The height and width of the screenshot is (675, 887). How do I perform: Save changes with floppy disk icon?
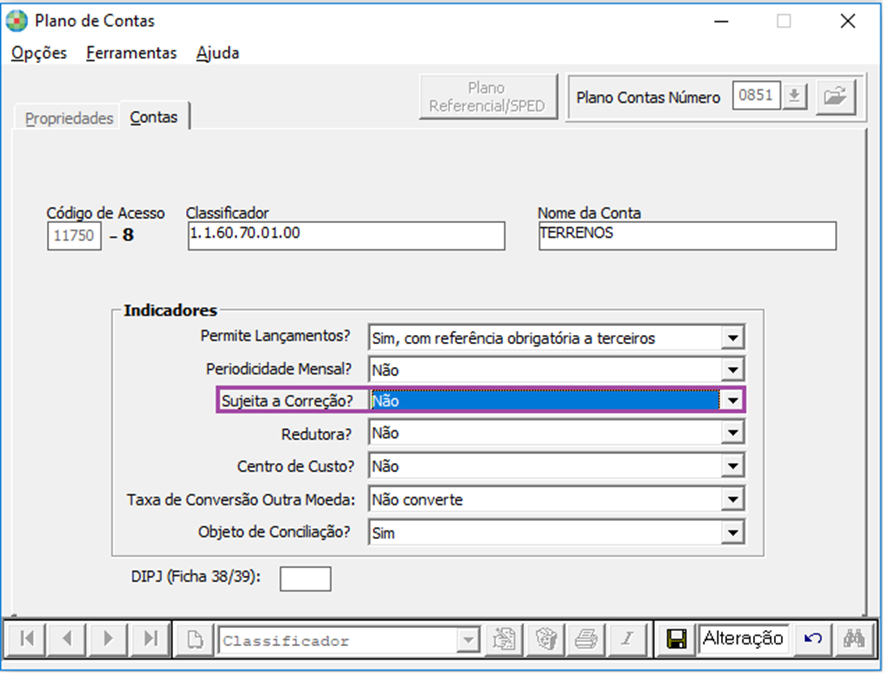pyautogui.click(x=677, y=640)
